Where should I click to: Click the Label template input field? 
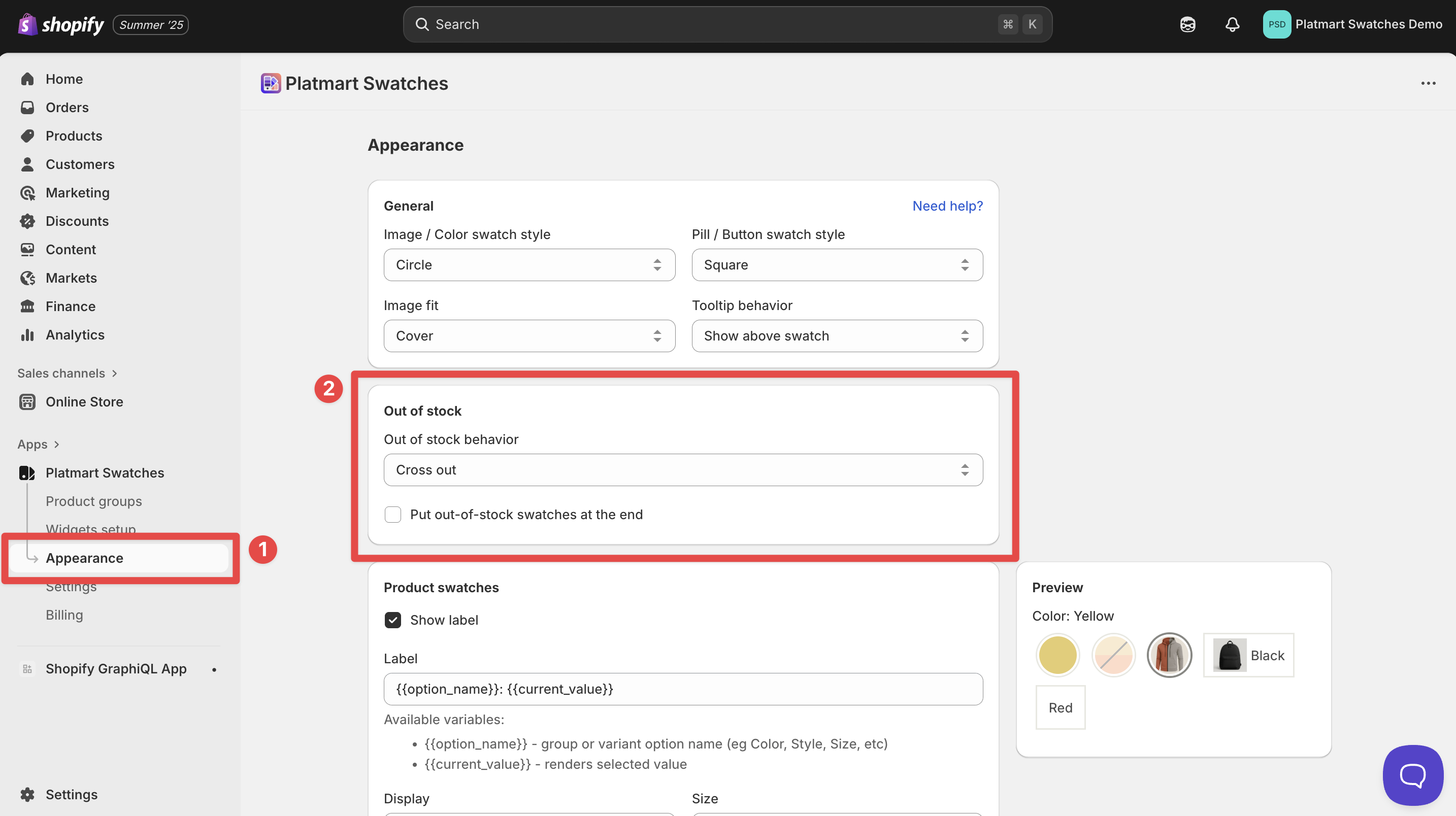pyautogui.click(x=683, y=690)
